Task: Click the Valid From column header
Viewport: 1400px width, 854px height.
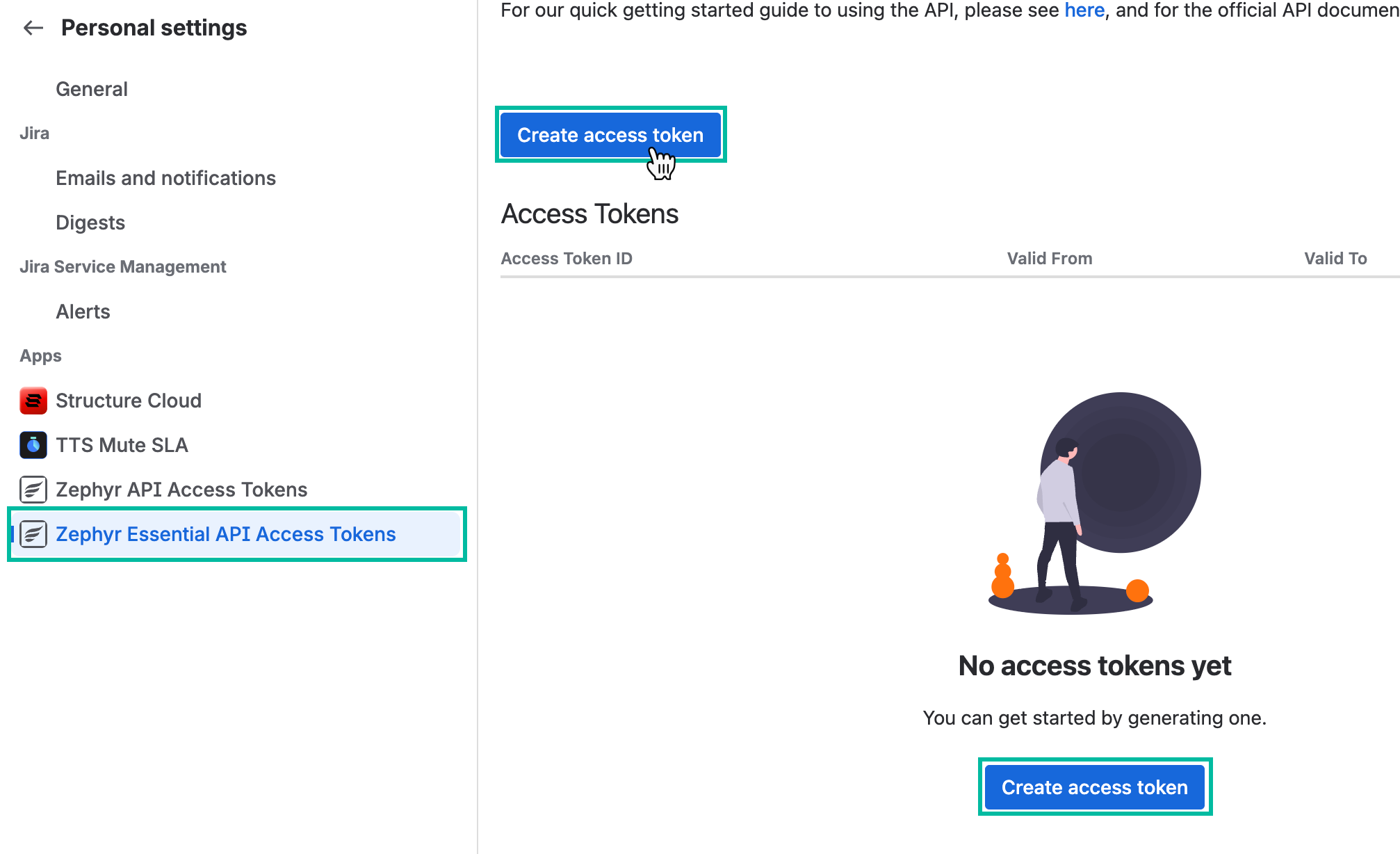Action: pos(1050,259)
